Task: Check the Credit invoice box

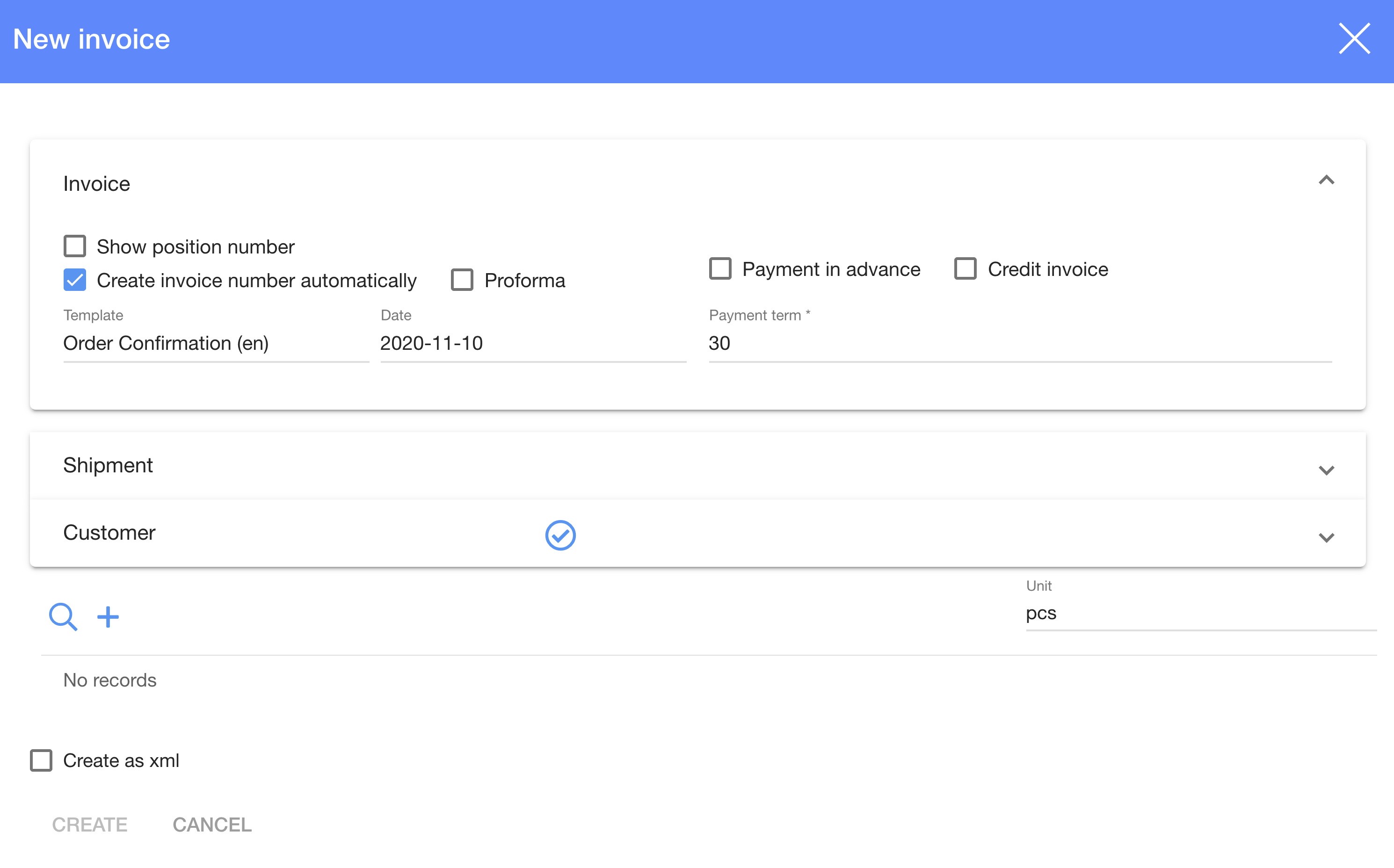Action: (x=965, y=268)
